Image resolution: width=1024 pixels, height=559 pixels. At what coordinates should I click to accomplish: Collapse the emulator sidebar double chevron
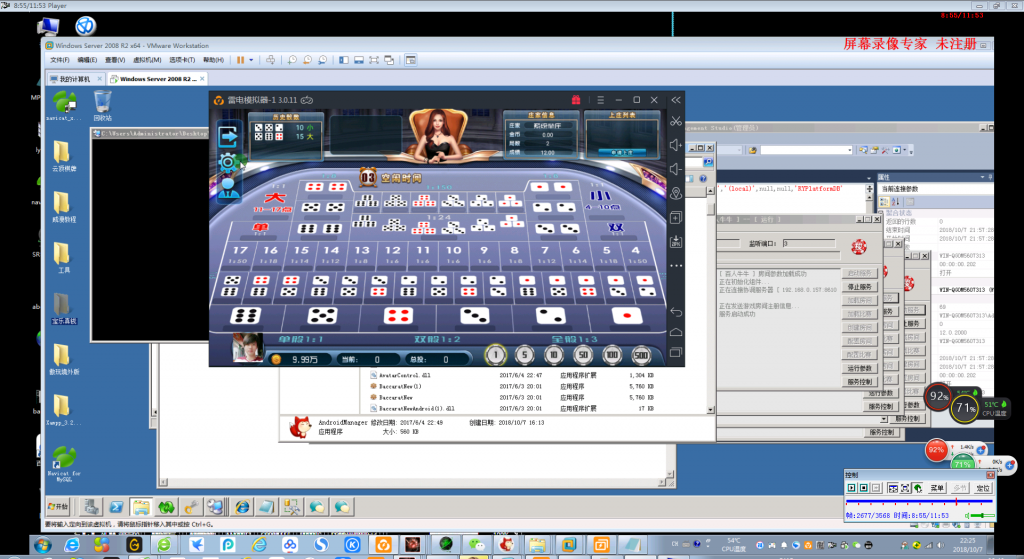tap(676, 100)
